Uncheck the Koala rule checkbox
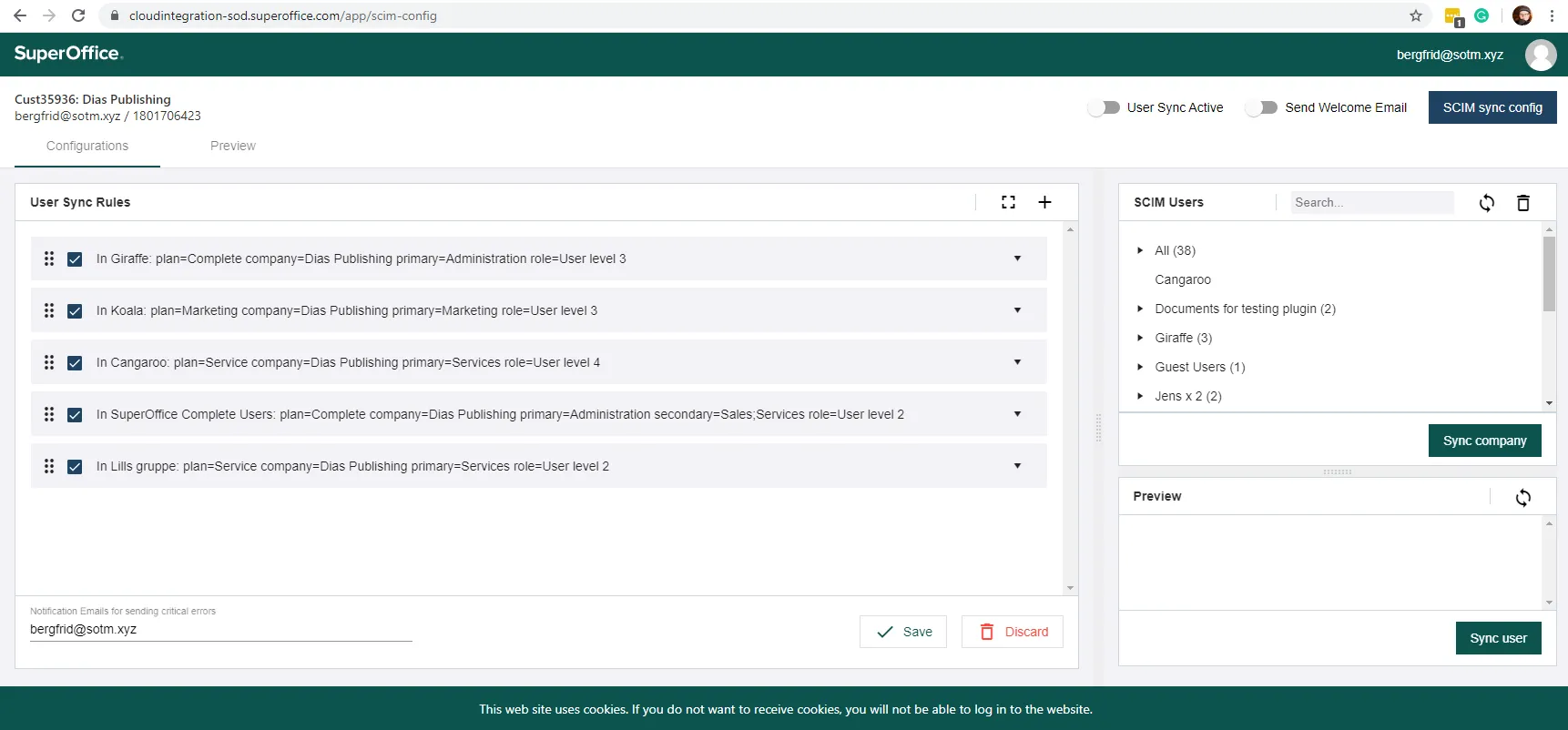 75,311
